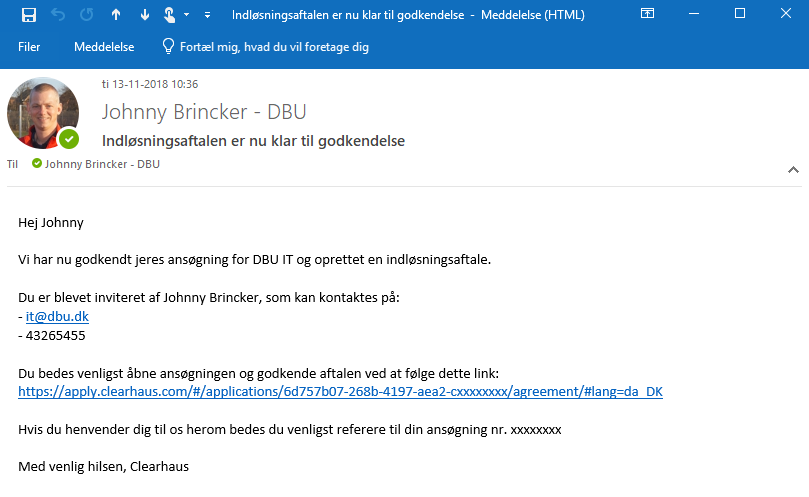Click green presence status badge on avatar
The height and width of the screenshot is (497, 809).
68,139
